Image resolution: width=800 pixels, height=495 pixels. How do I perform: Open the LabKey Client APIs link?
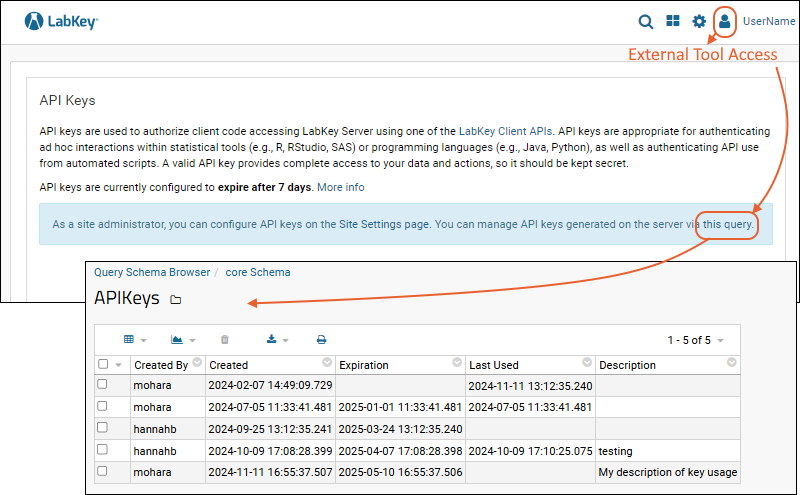[x=505, y=131]
